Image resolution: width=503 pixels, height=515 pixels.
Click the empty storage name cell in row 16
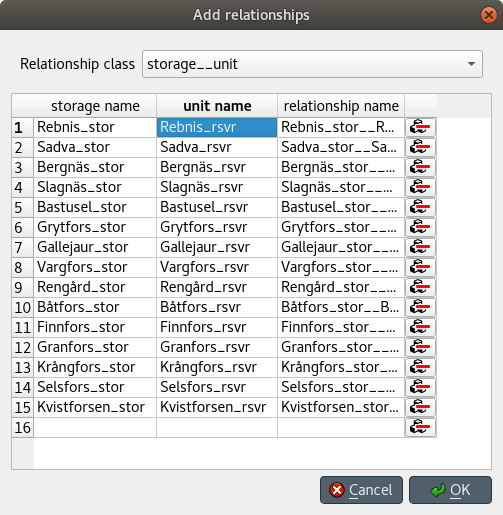[95, 427]
